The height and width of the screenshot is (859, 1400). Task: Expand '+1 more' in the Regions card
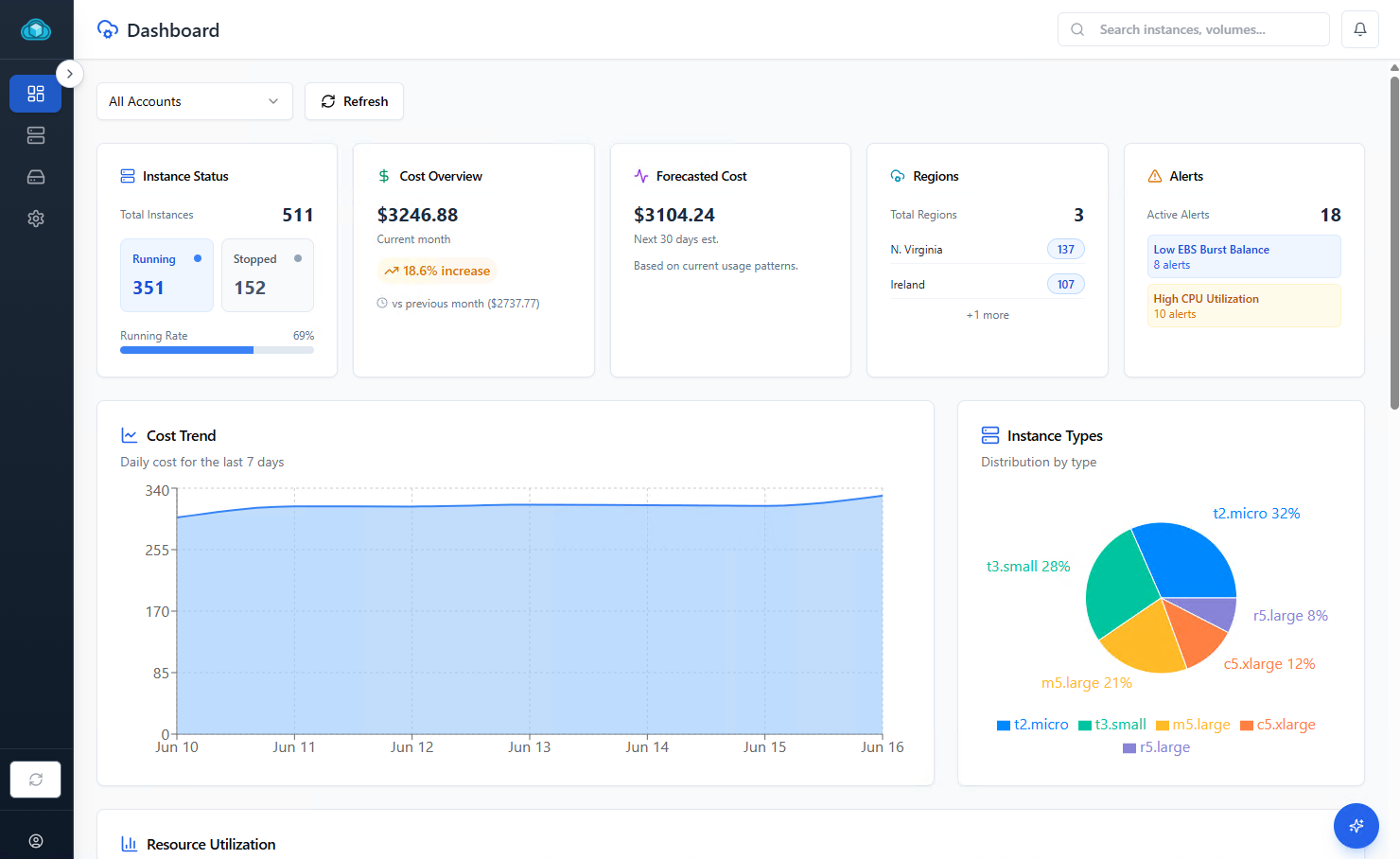click(987, 314)
